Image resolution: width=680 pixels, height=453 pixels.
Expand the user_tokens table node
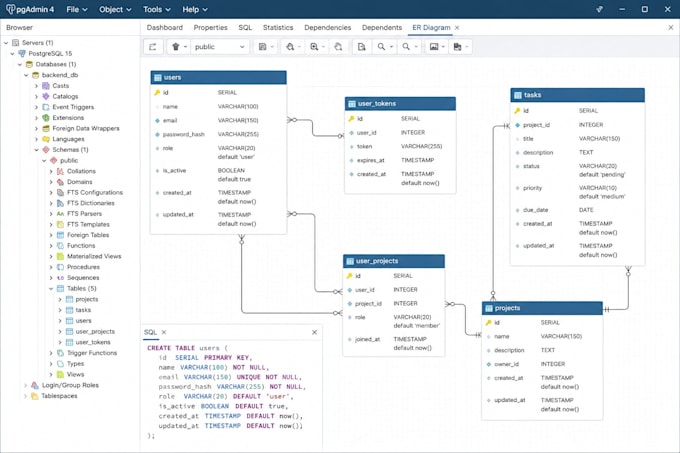[60, 342]
